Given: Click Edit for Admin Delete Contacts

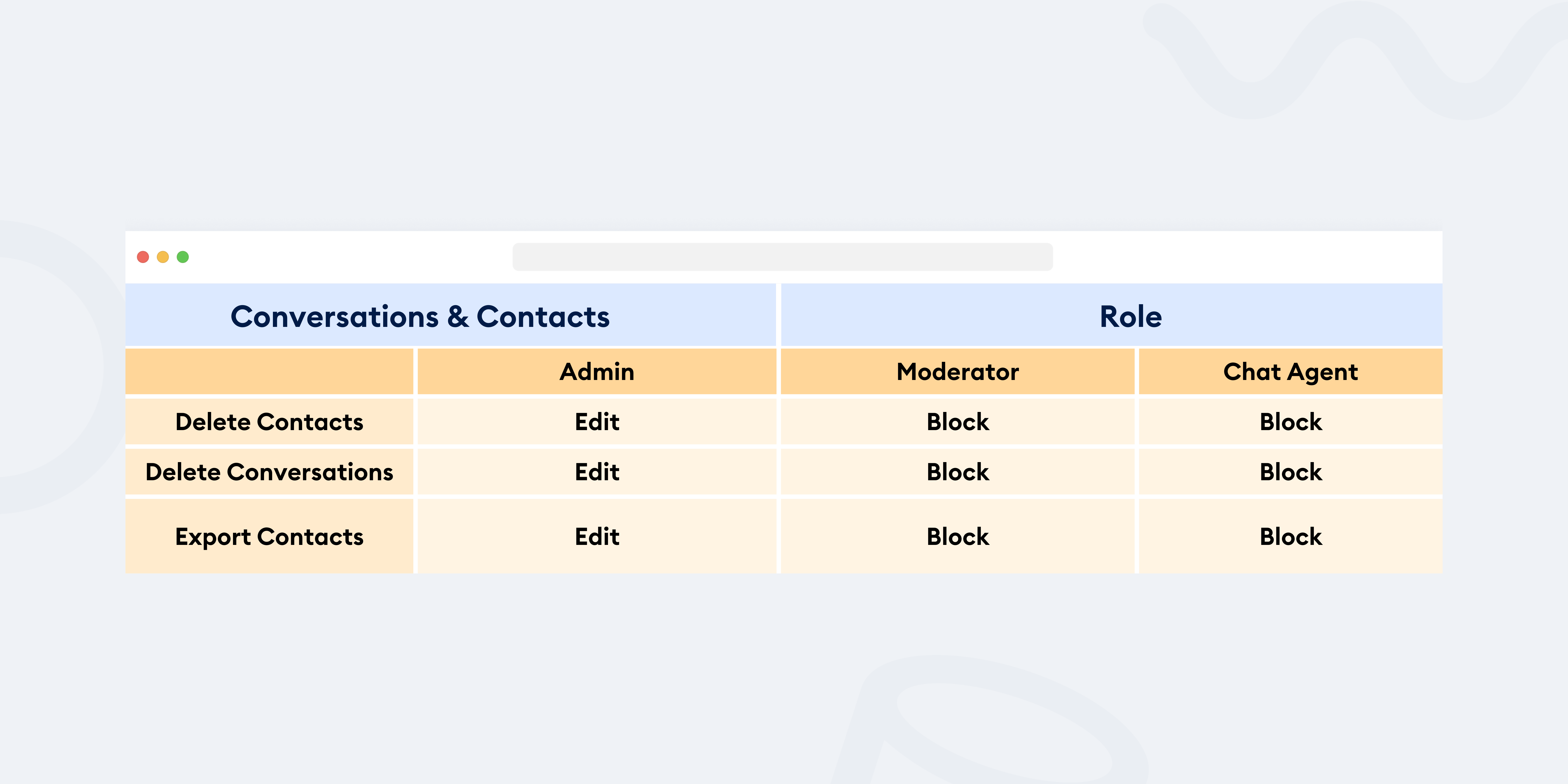Looking at the screenshot, I should pyautogui.click(x=597, y=422).
